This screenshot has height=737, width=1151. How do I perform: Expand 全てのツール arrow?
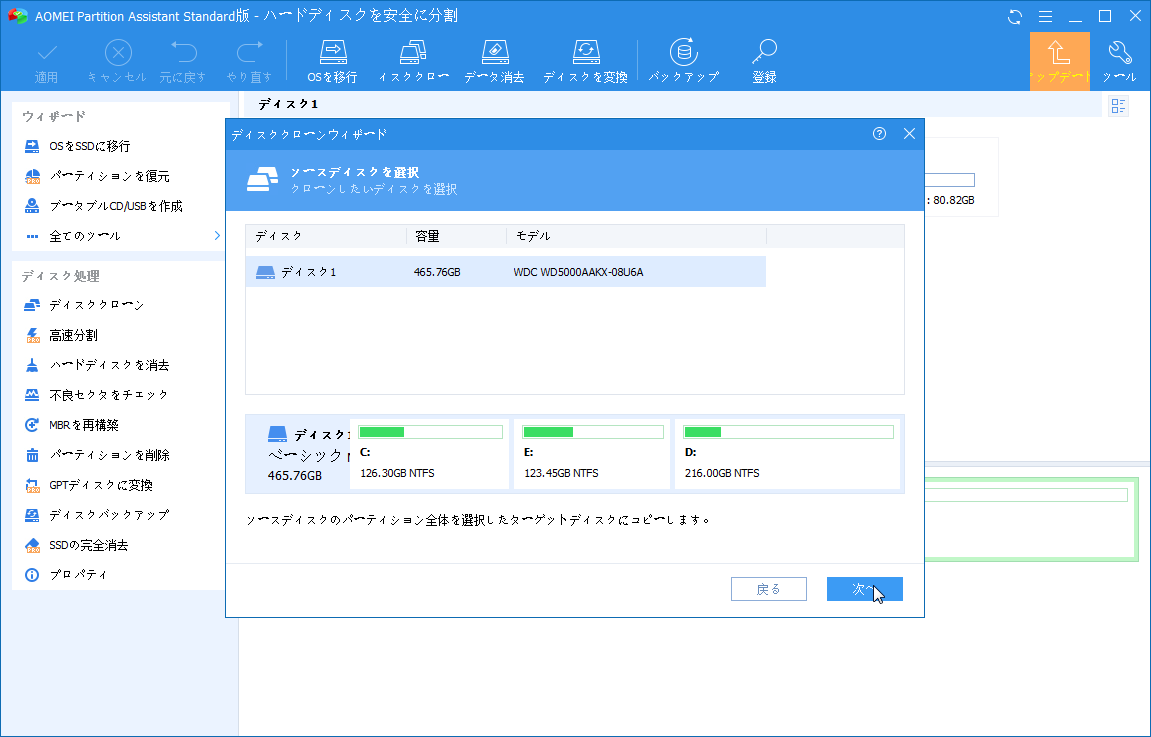[217, 236]
